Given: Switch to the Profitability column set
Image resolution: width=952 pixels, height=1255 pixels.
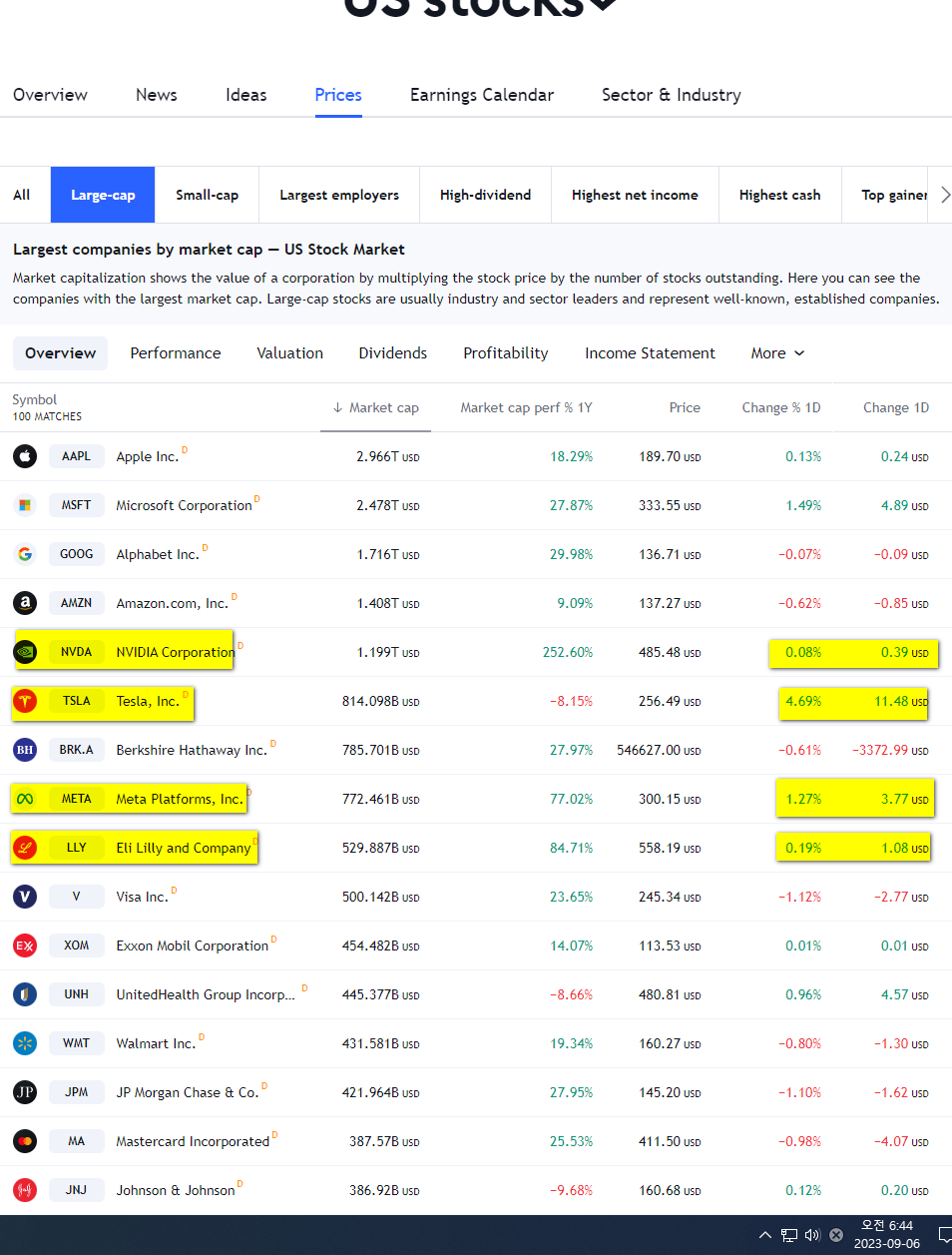Looking at the screenshot, I should [506, 353].
